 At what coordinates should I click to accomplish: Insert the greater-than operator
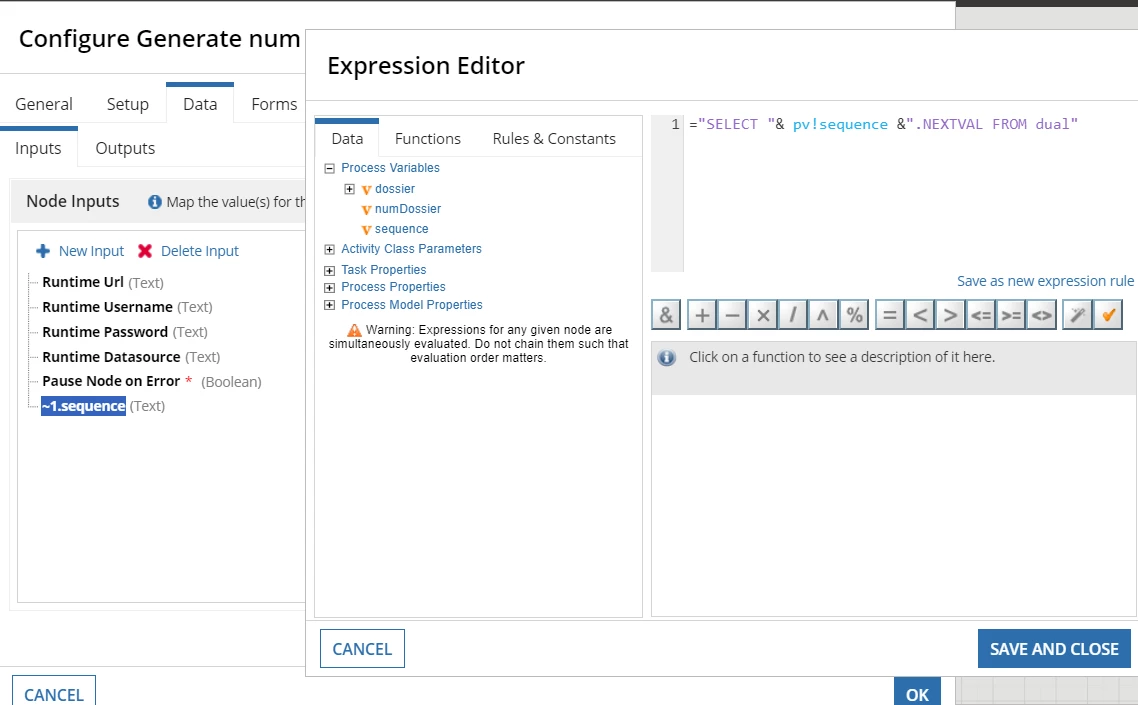click(951, 315)
